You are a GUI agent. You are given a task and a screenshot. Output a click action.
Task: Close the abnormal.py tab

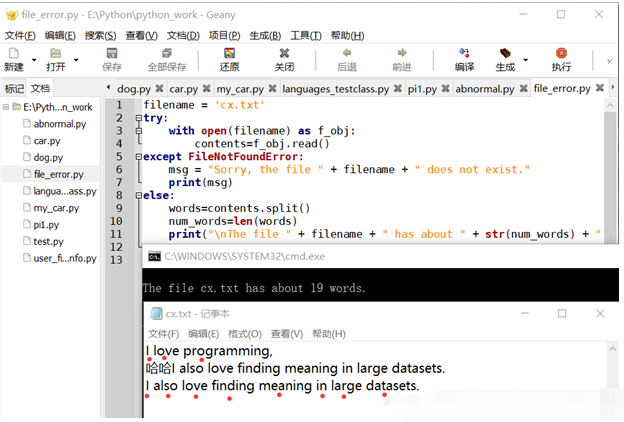[x=524, y=88]
